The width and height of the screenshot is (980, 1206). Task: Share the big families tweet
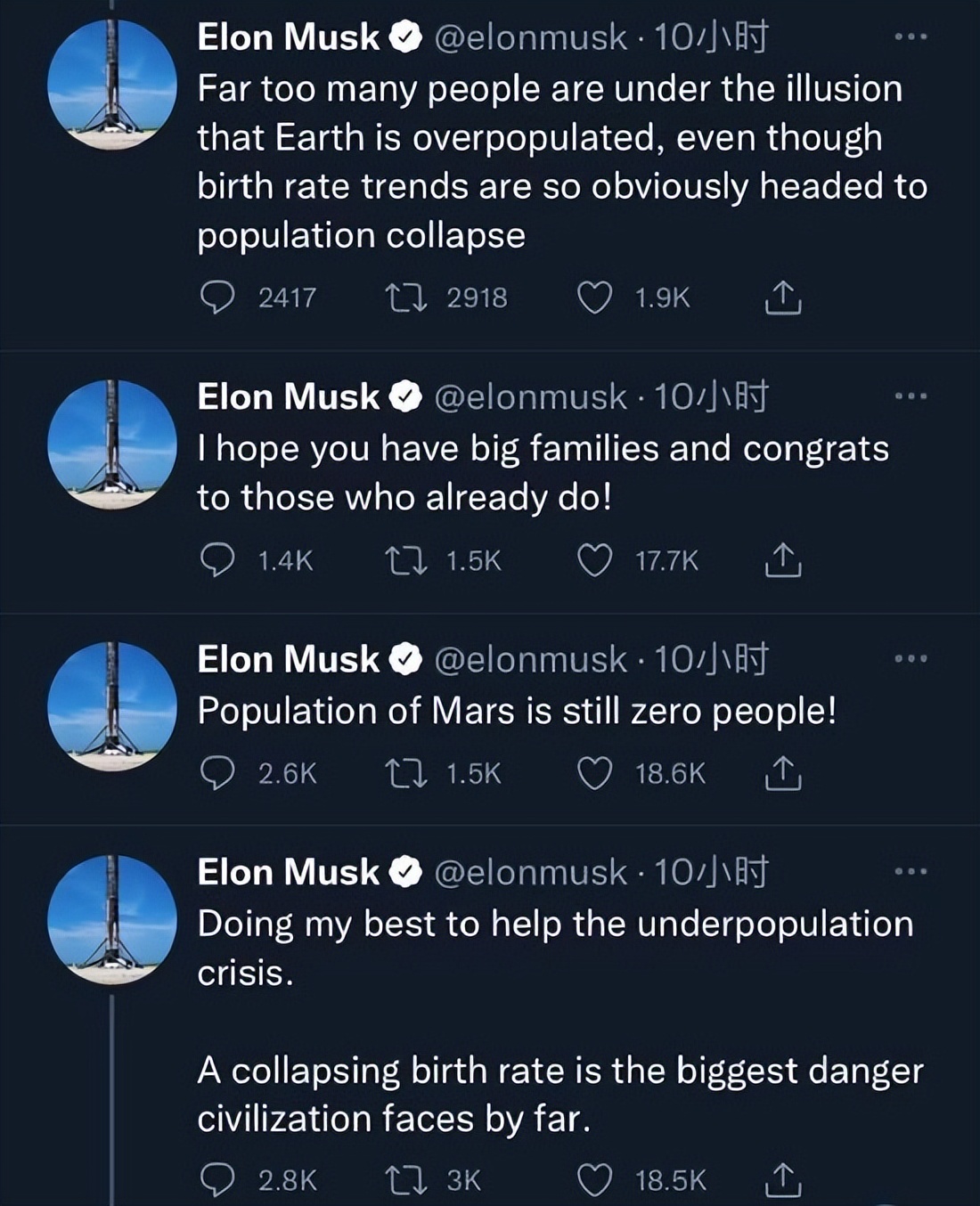[783, 560]
